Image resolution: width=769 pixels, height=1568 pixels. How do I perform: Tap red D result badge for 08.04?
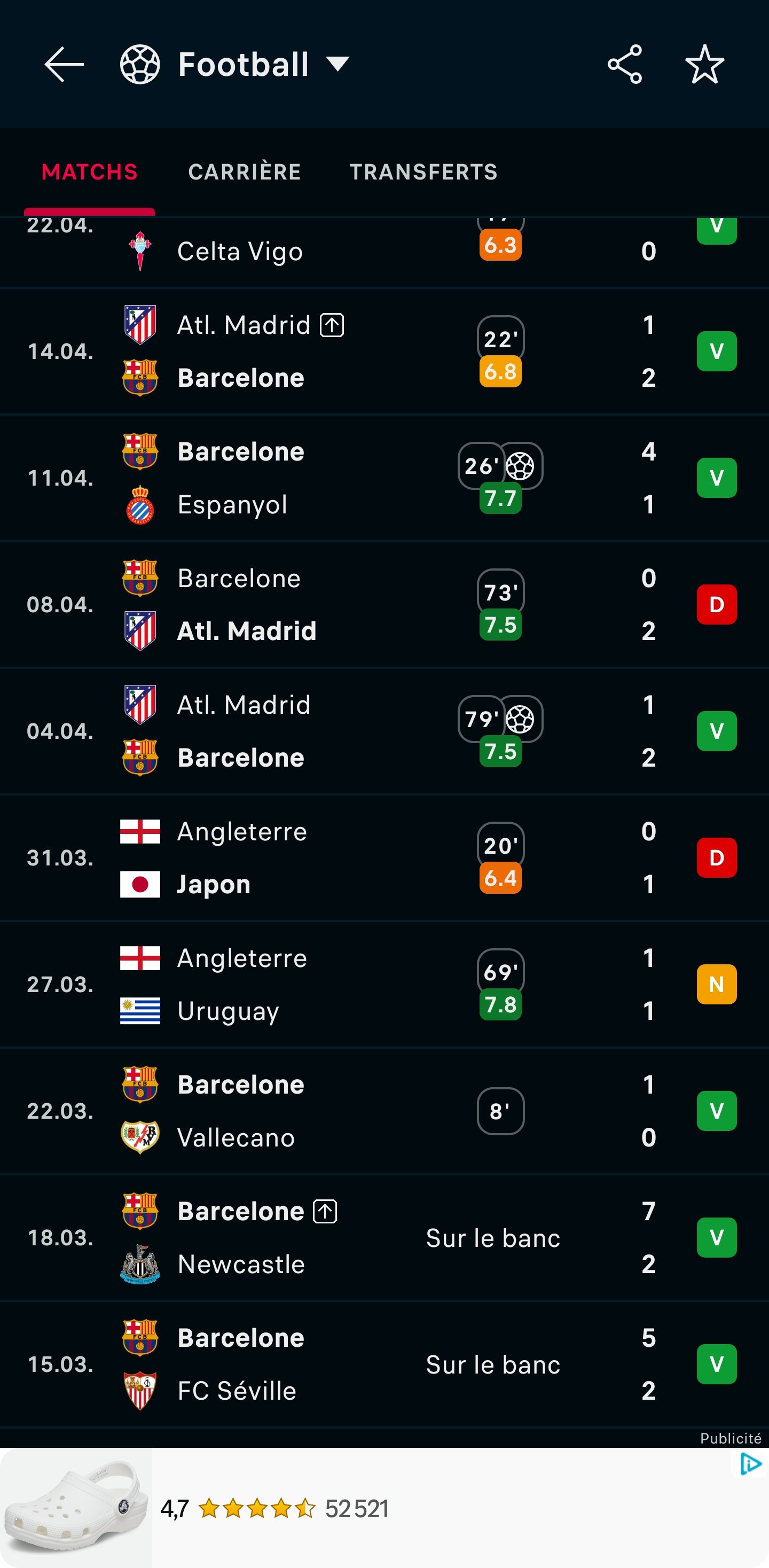(717, 604)
